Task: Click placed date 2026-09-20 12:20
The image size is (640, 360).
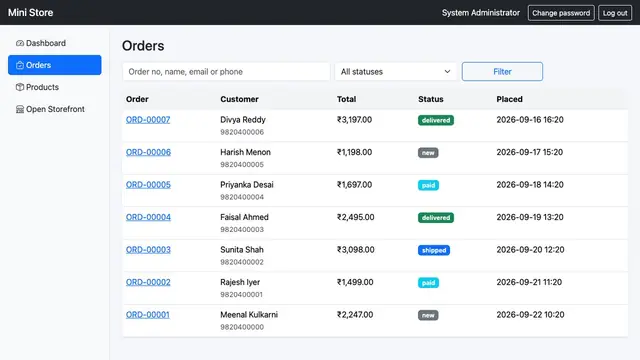Action: (530, 249)
